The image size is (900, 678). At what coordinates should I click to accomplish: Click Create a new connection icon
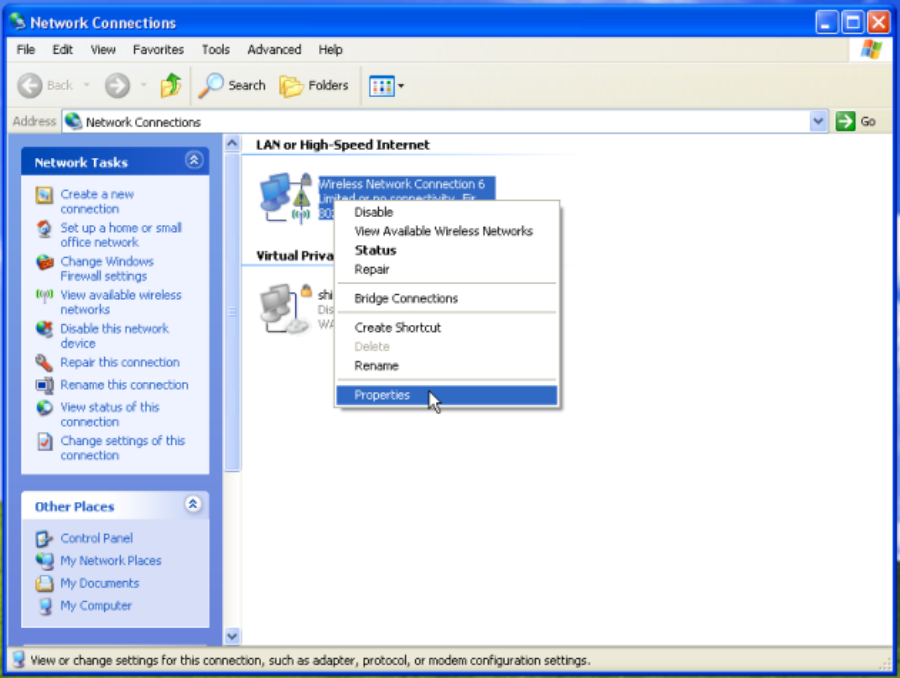pos(44,195)
